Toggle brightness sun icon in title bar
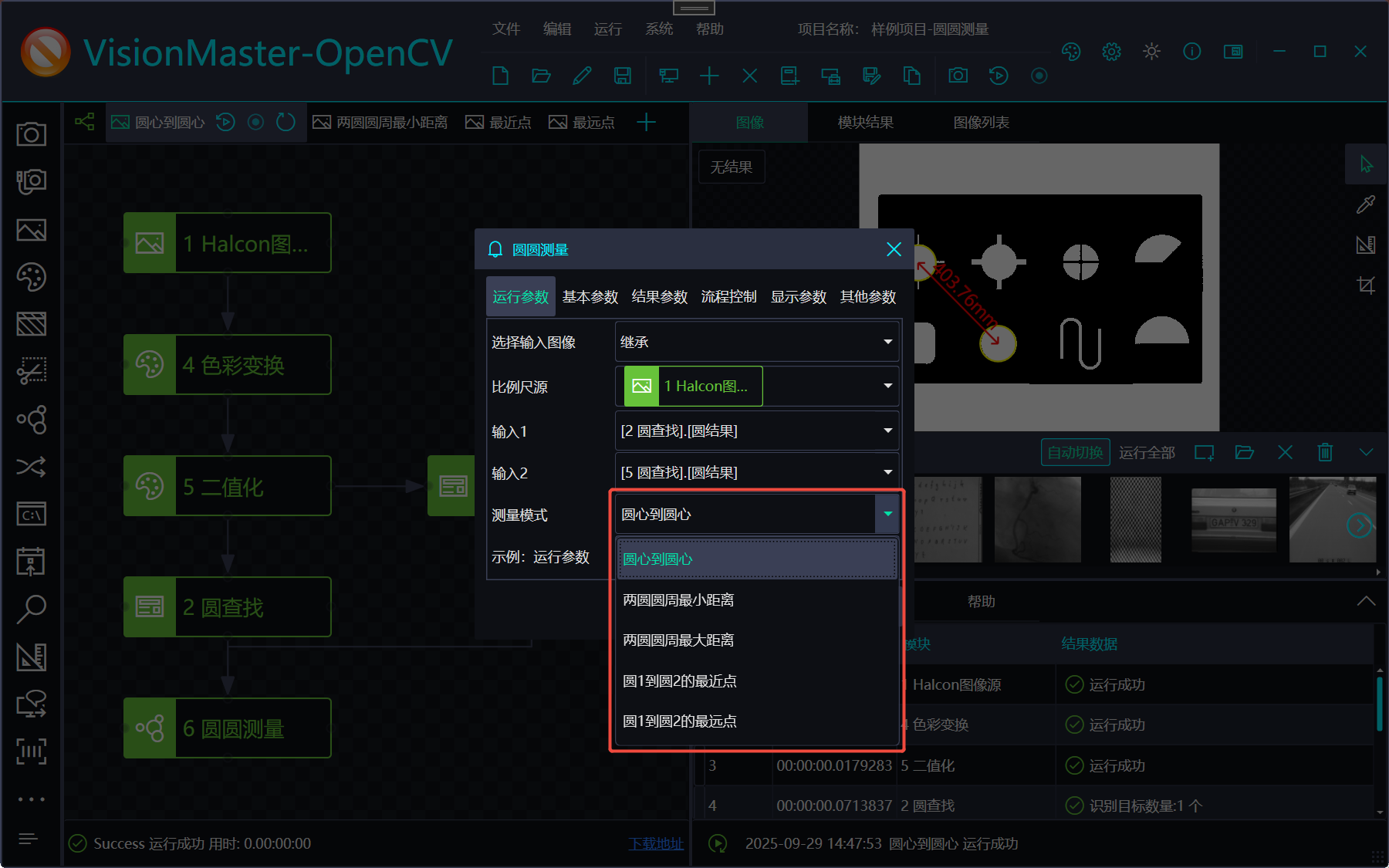 tap(1151, 52)
